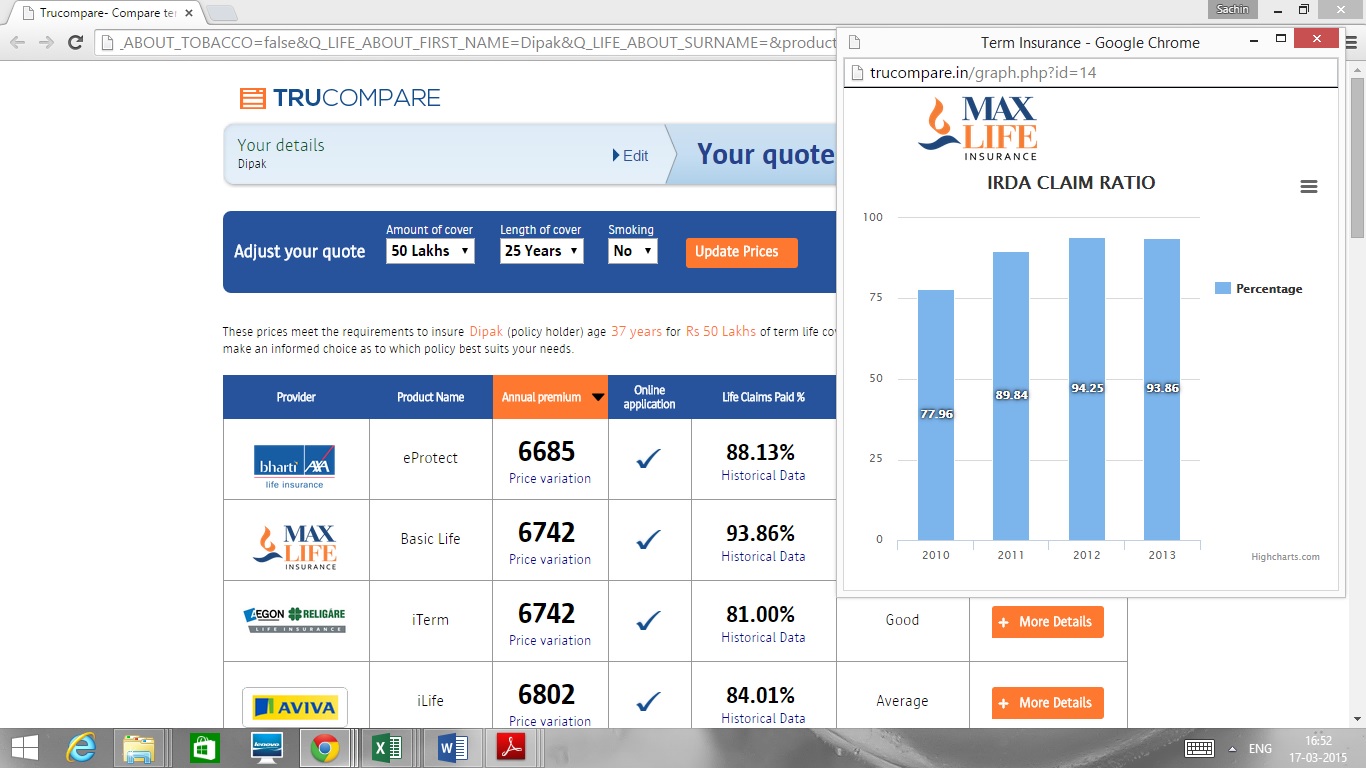Switch to Chrome on taskbar

[x=323, y=748]
